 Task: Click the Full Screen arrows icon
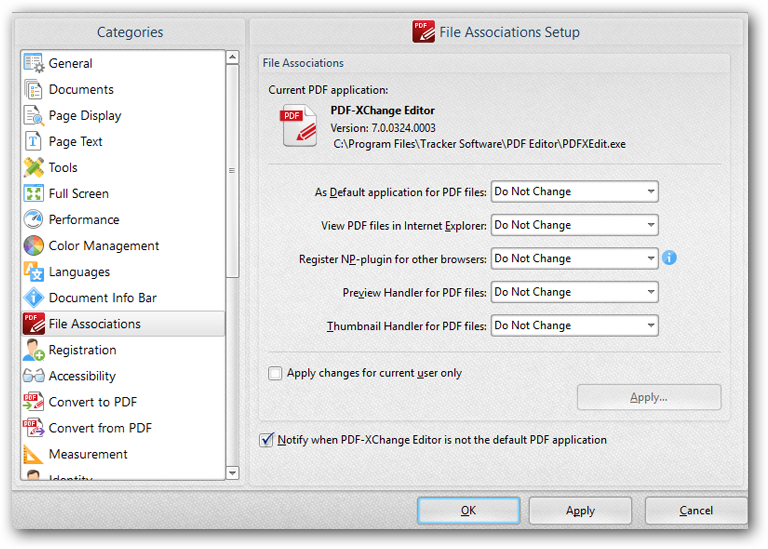[x=34, y=193]
